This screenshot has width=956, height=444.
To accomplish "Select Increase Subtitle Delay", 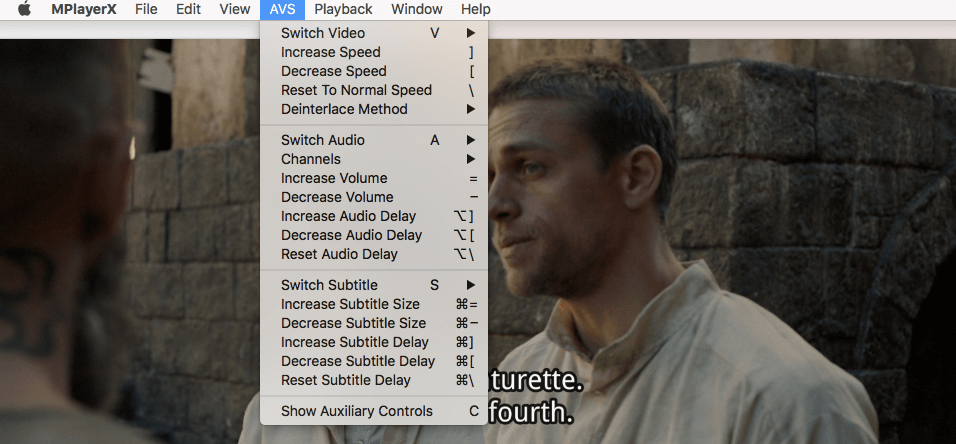I will pos(374,342).
